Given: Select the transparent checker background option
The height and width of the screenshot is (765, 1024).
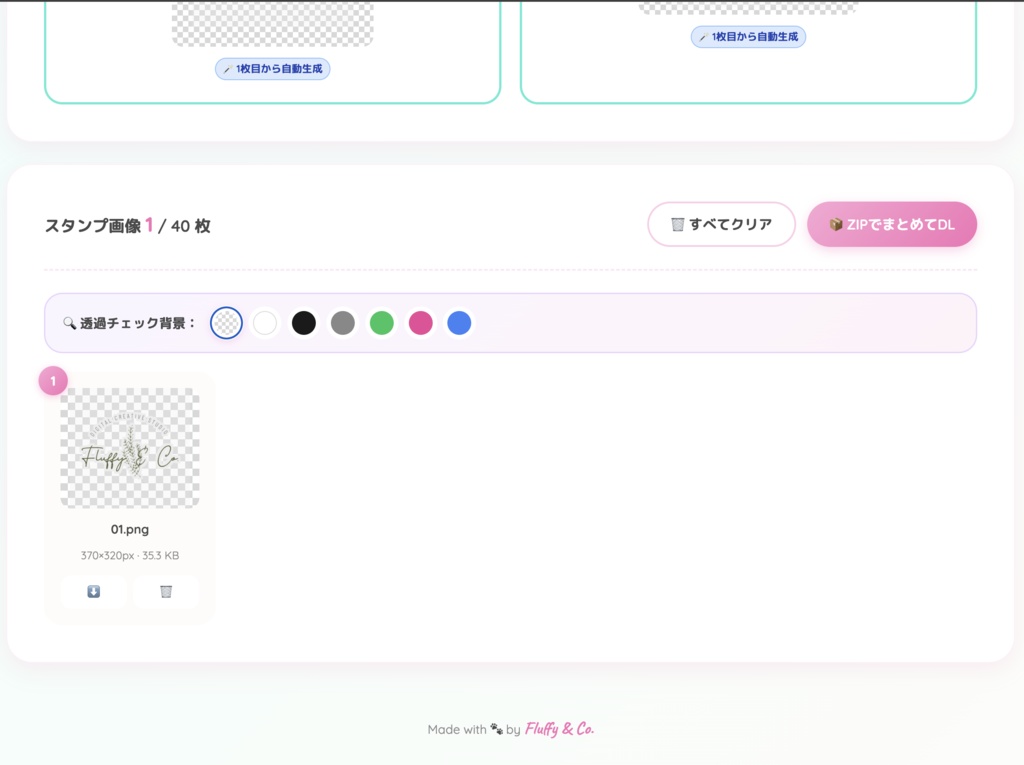Looking at the screenshot, I should (226, 322).
